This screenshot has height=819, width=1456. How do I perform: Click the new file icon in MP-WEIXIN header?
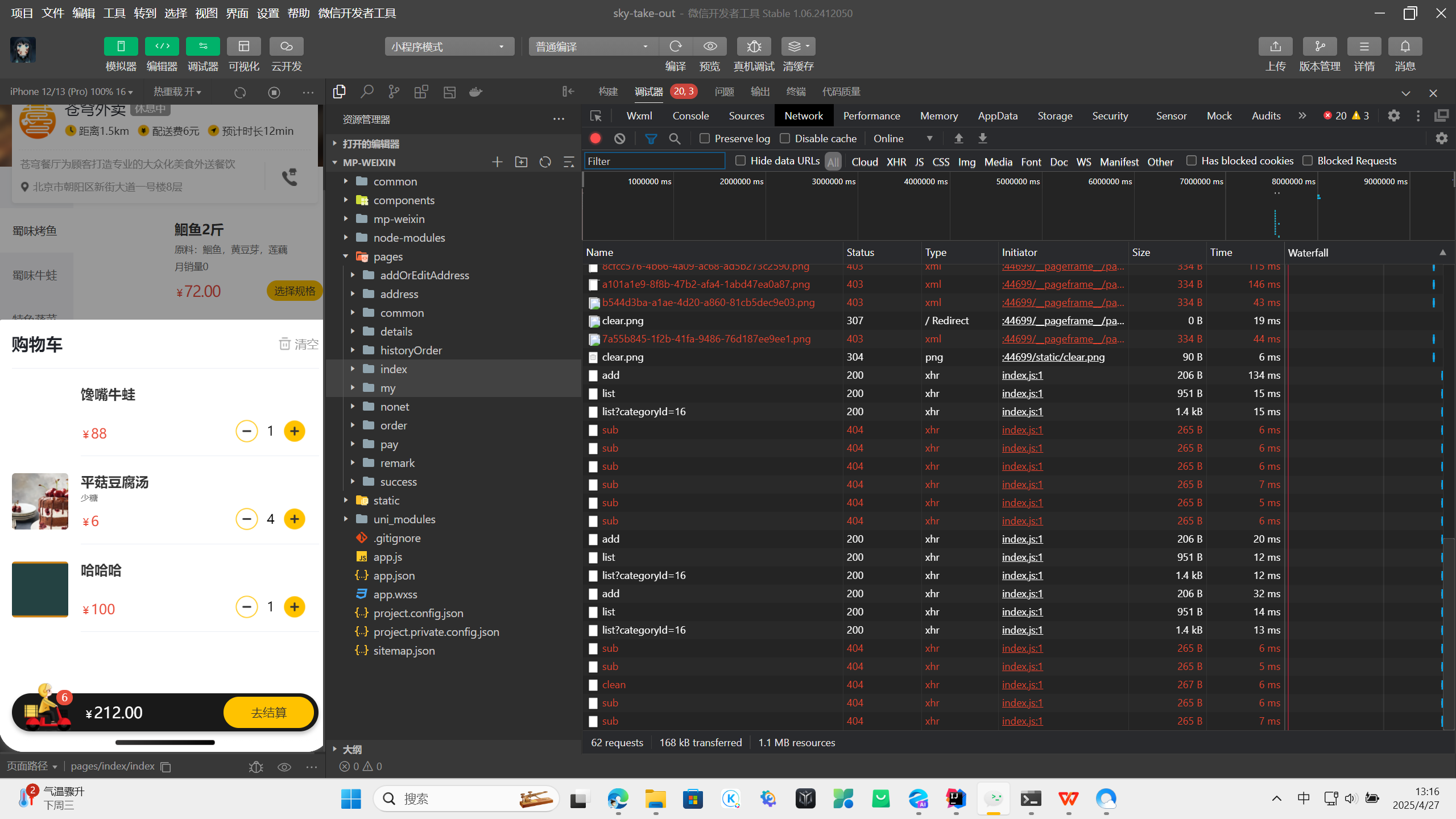point(497,163)
